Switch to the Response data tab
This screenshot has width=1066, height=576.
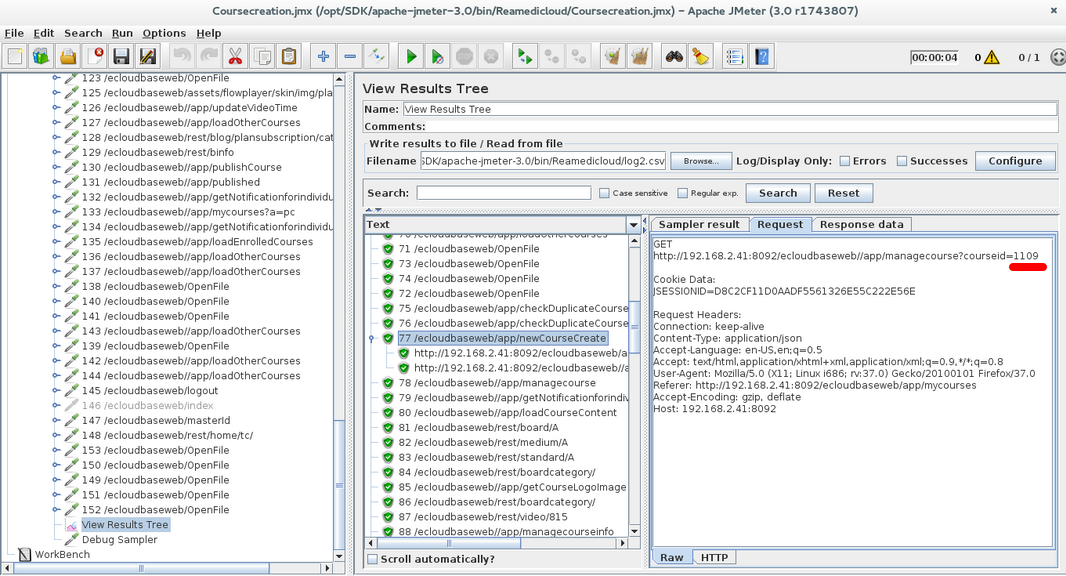point(861,224)
